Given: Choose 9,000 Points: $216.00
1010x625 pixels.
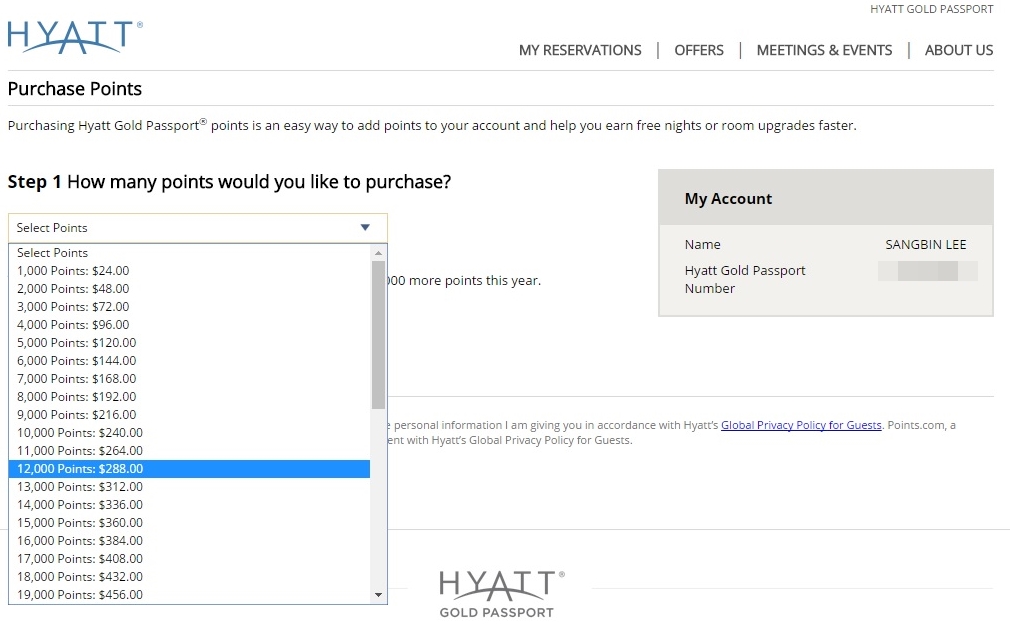Looking at the screenshot, I should (189, 415).
